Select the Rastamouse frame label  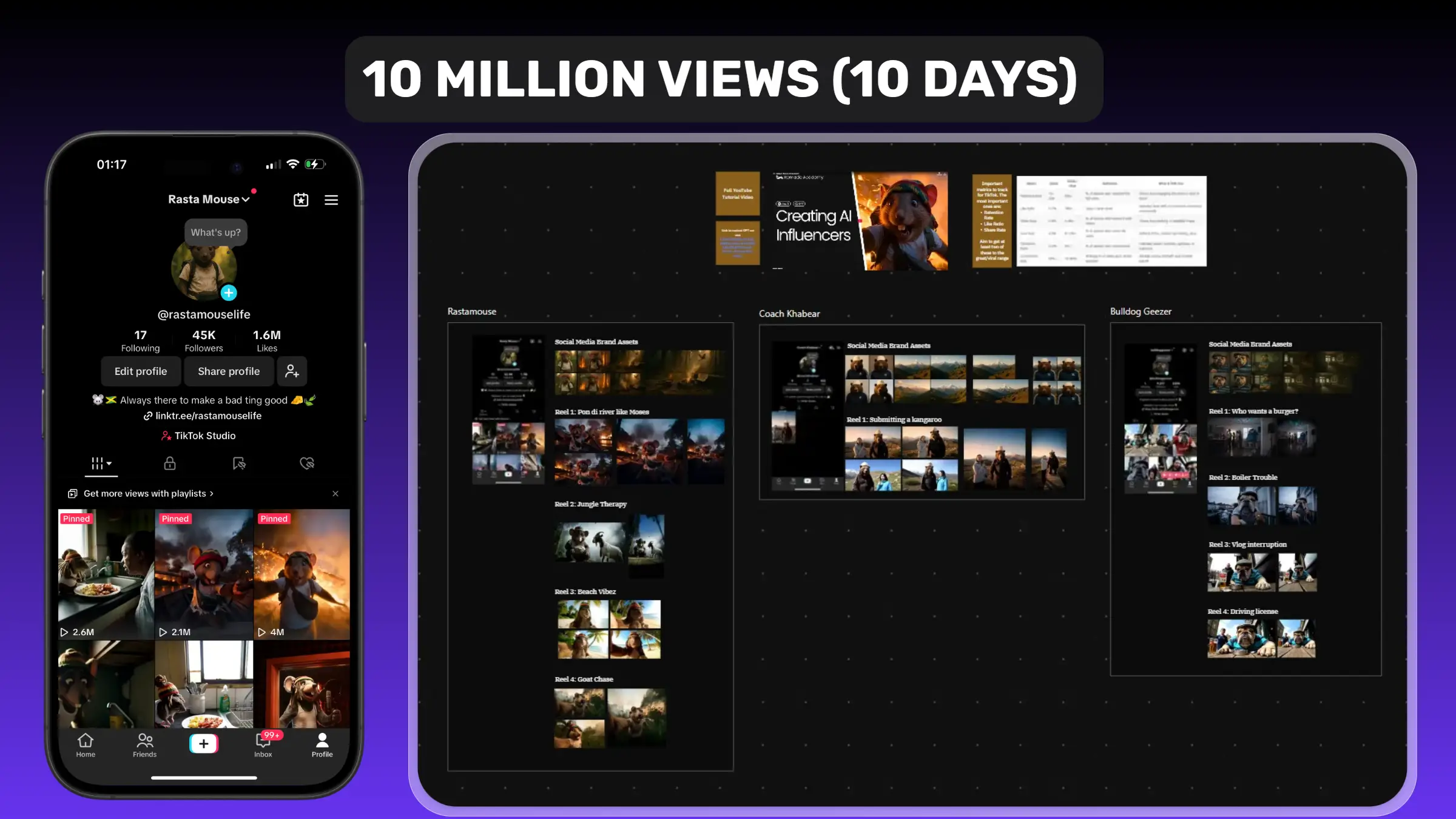click(x=472, y=311)
